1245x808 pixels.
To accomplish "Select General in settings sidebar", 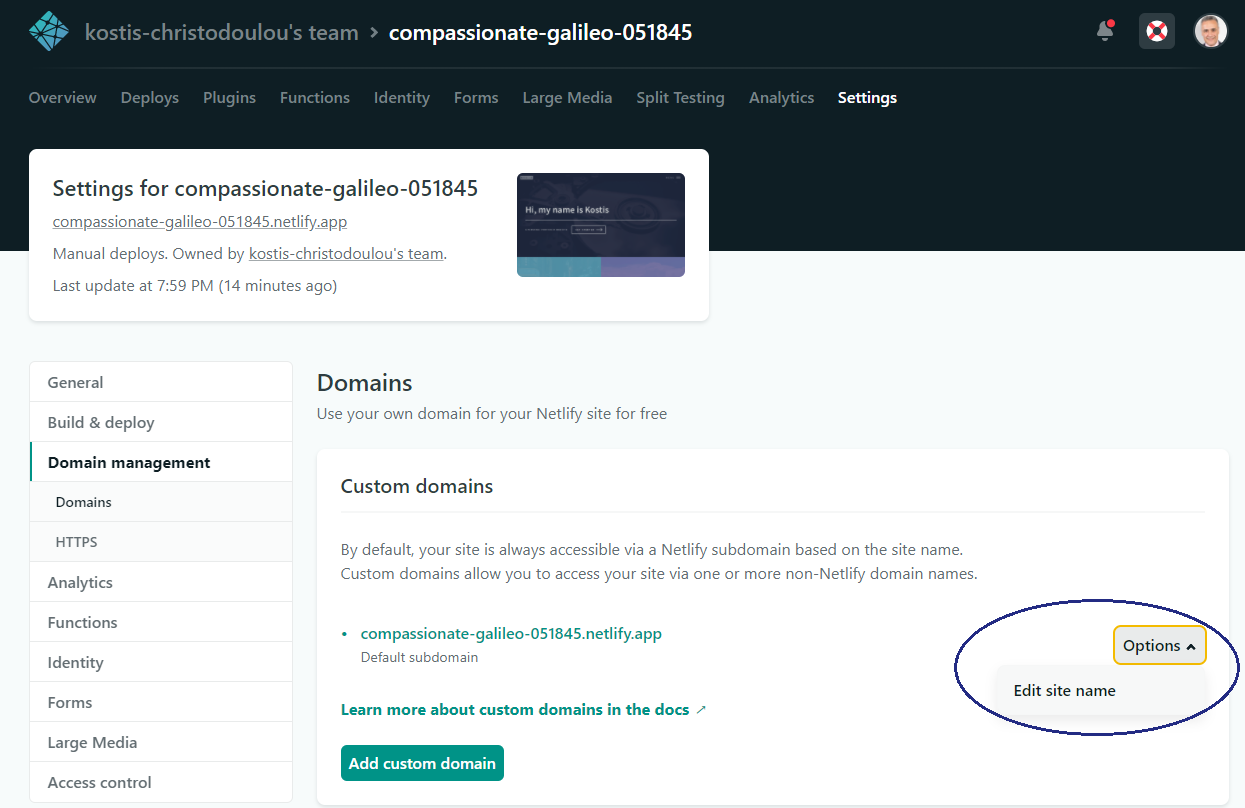I will 75,383.
